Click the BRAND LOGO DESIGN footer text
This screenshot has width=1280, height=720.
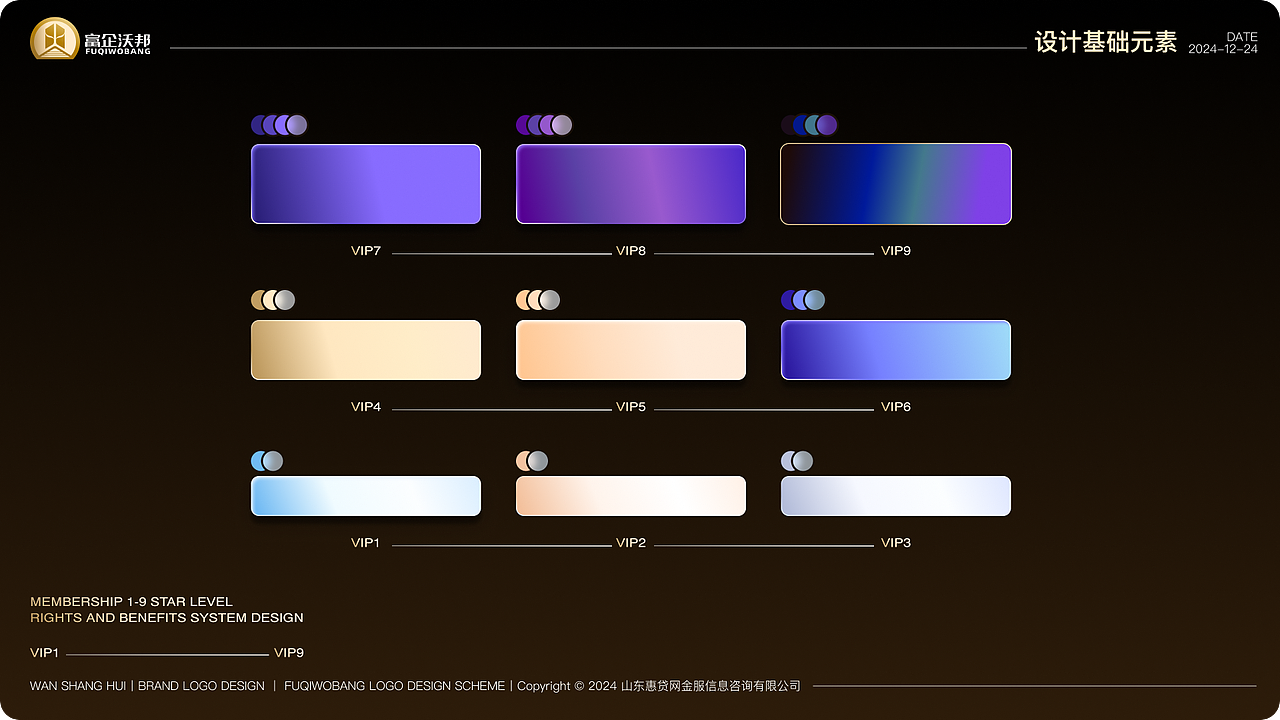[x=201, y=686]
